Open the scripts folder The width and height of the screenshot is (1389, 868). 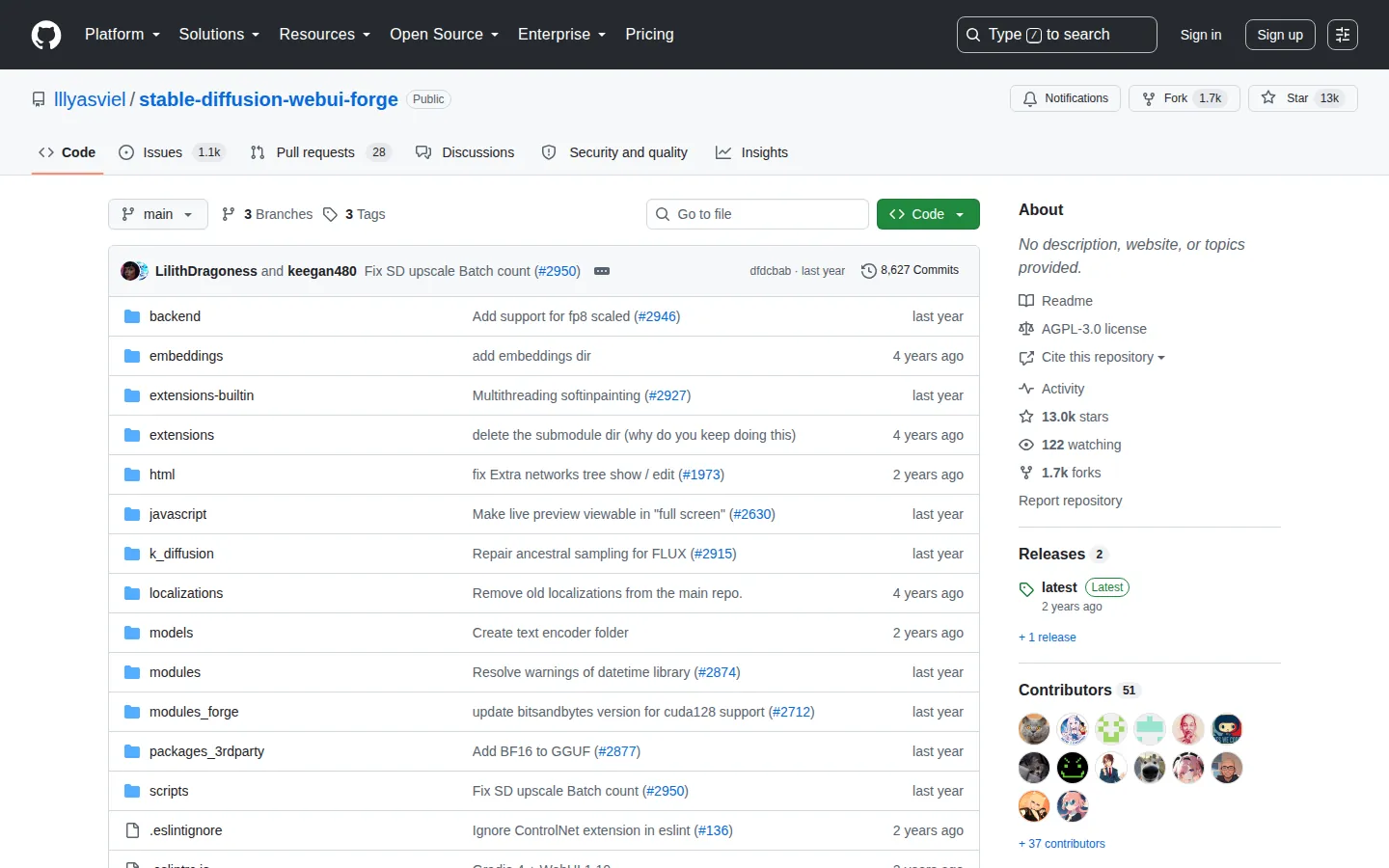click(x=169, y=791)
